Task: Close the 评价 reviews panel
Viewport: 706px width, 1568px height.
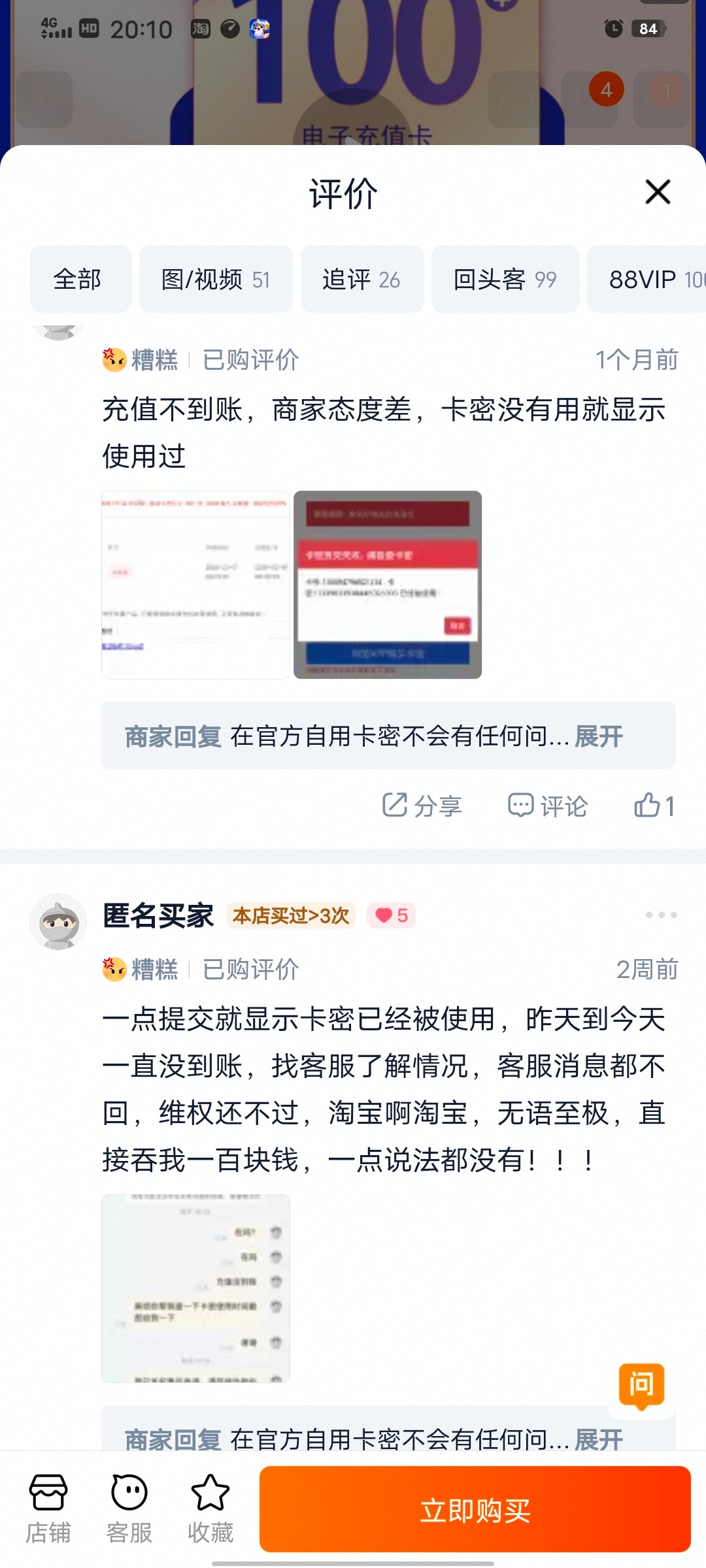Action: 658,192
